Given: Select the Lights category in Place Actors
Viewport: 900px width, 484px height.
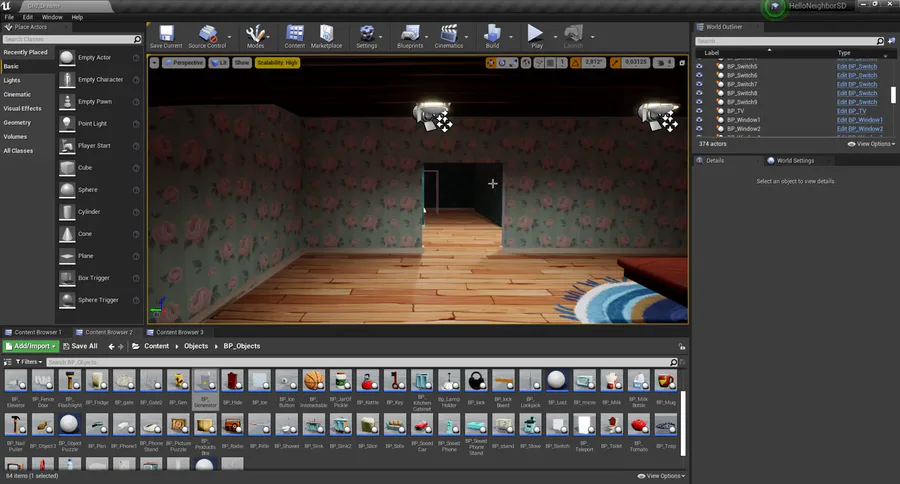Looking at the screenshot, I should click(12, 80).
